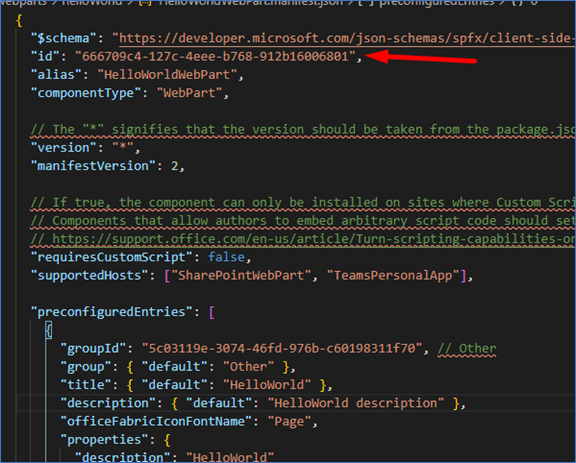
Task: Click the "Other" group default value
Action: tap(249, 367)
